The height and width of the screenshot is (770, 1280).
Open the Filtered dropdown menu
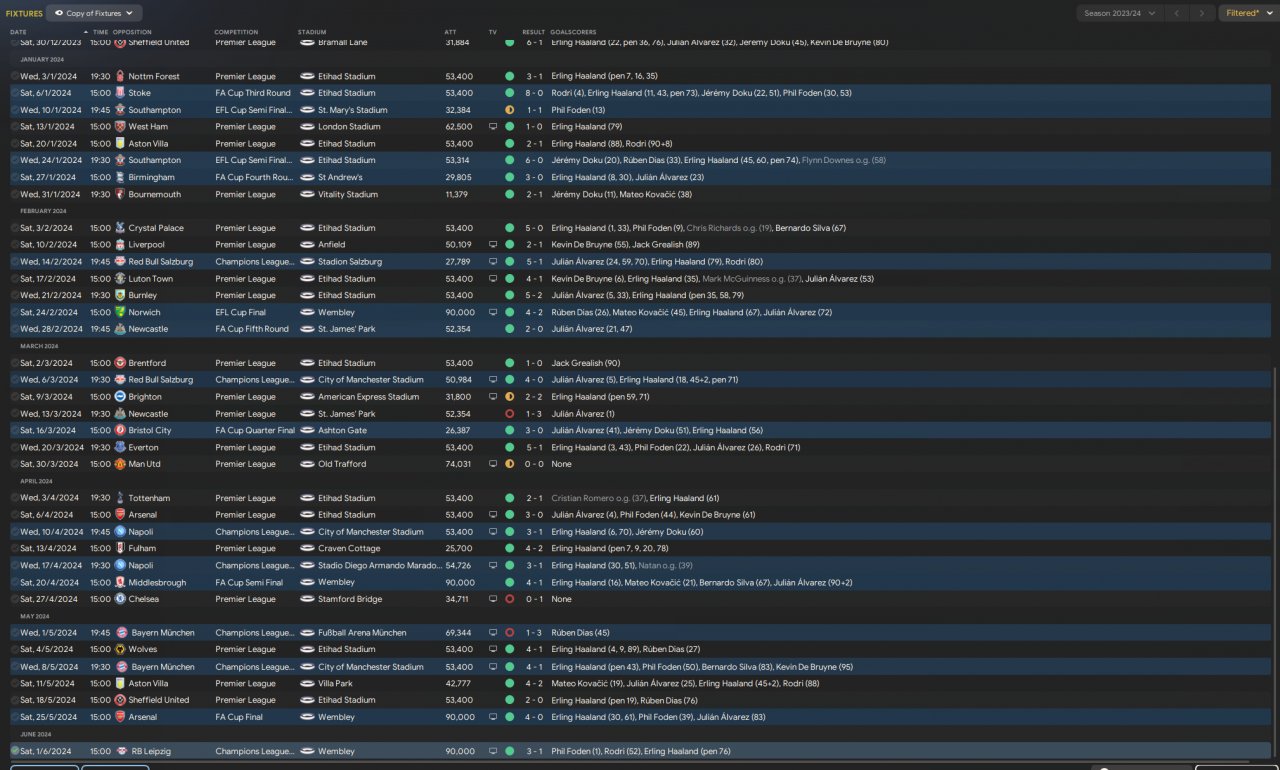click(1248, 13)
